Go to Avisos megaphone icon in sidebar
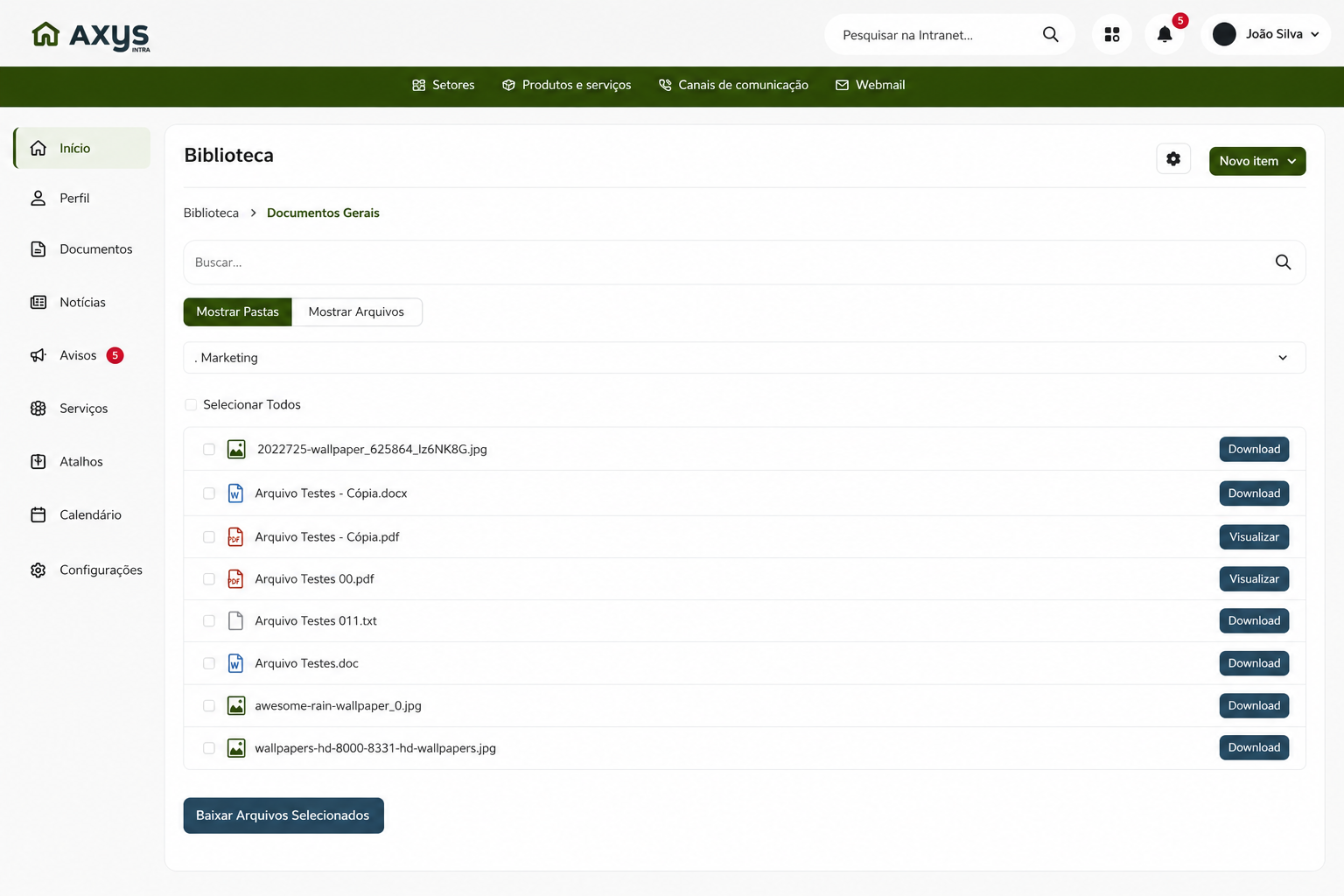Image resolution: width=1344 pixels, height=896 pixels. tap(38, 355)
